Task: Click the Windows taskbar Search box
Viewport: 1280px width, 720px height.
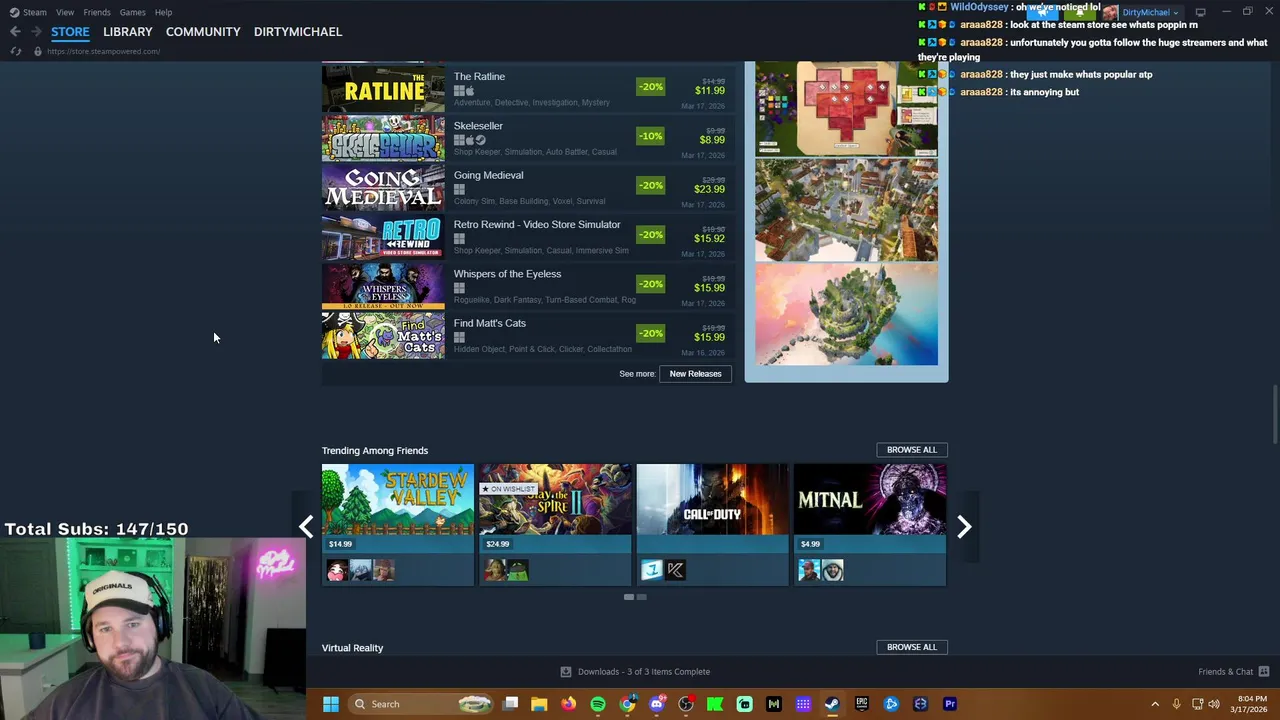Action: tap(421, 704)
